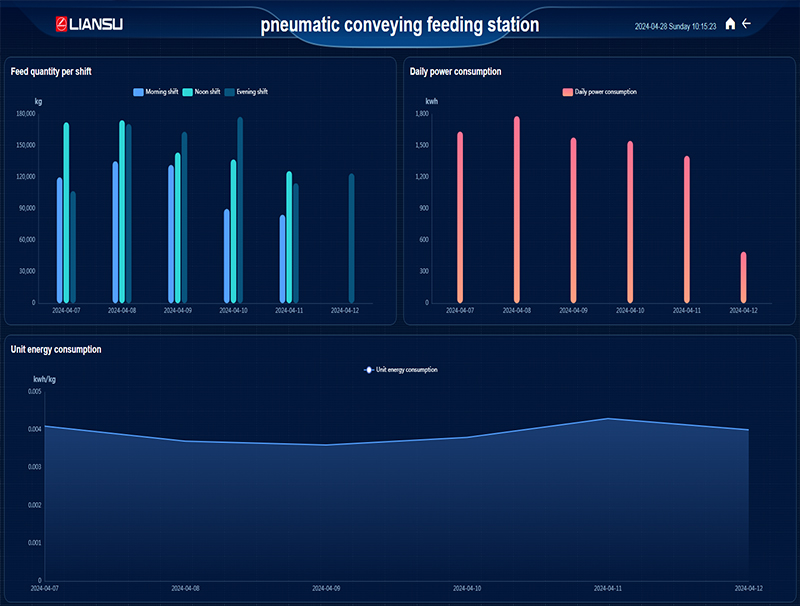Toggle the Morning shift legend series
Screen dimensions: 800x606
156,92
